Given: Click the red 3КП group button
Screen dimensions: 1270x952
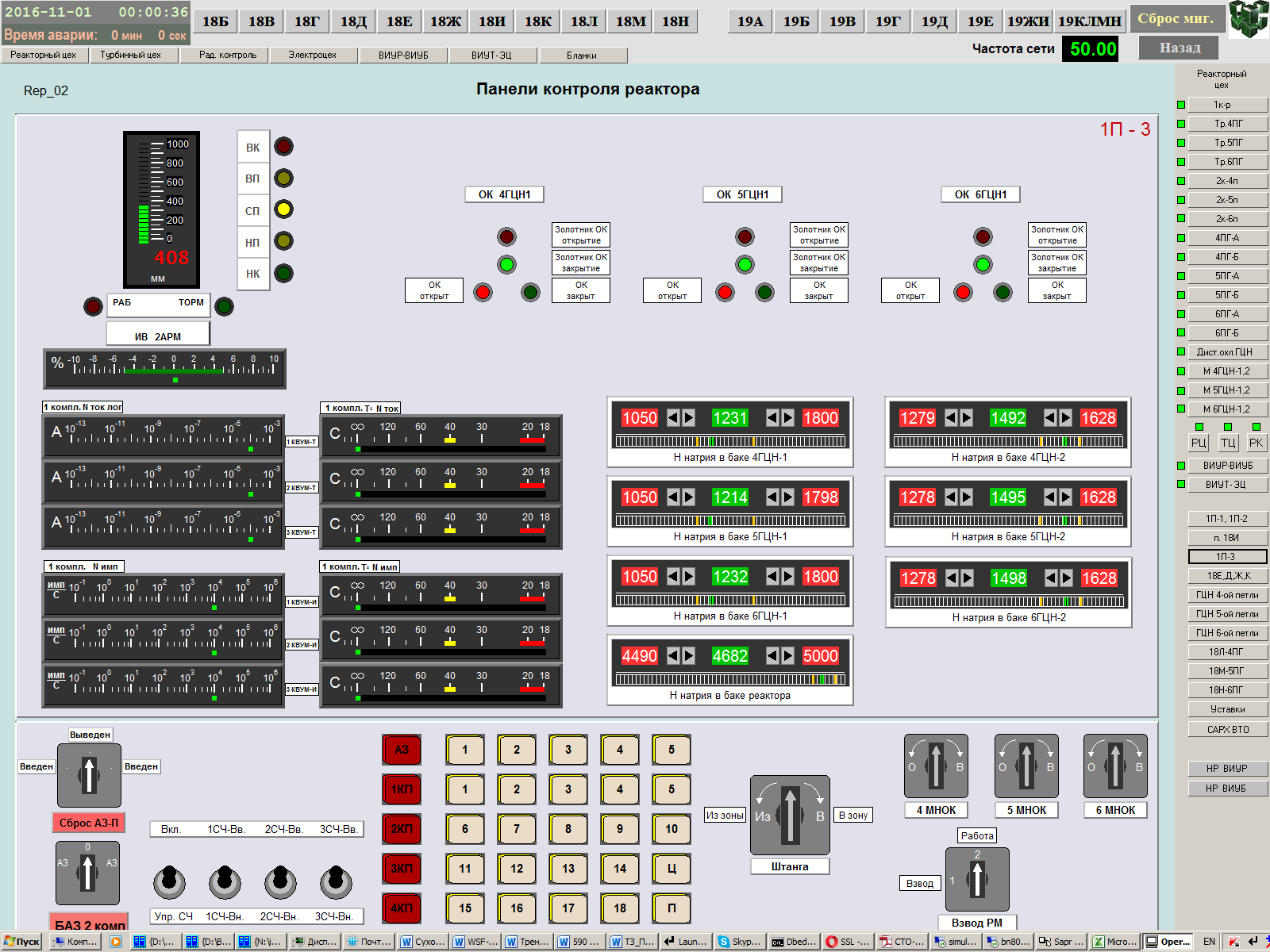Looking at the screenshot, I should pos(402,869).
